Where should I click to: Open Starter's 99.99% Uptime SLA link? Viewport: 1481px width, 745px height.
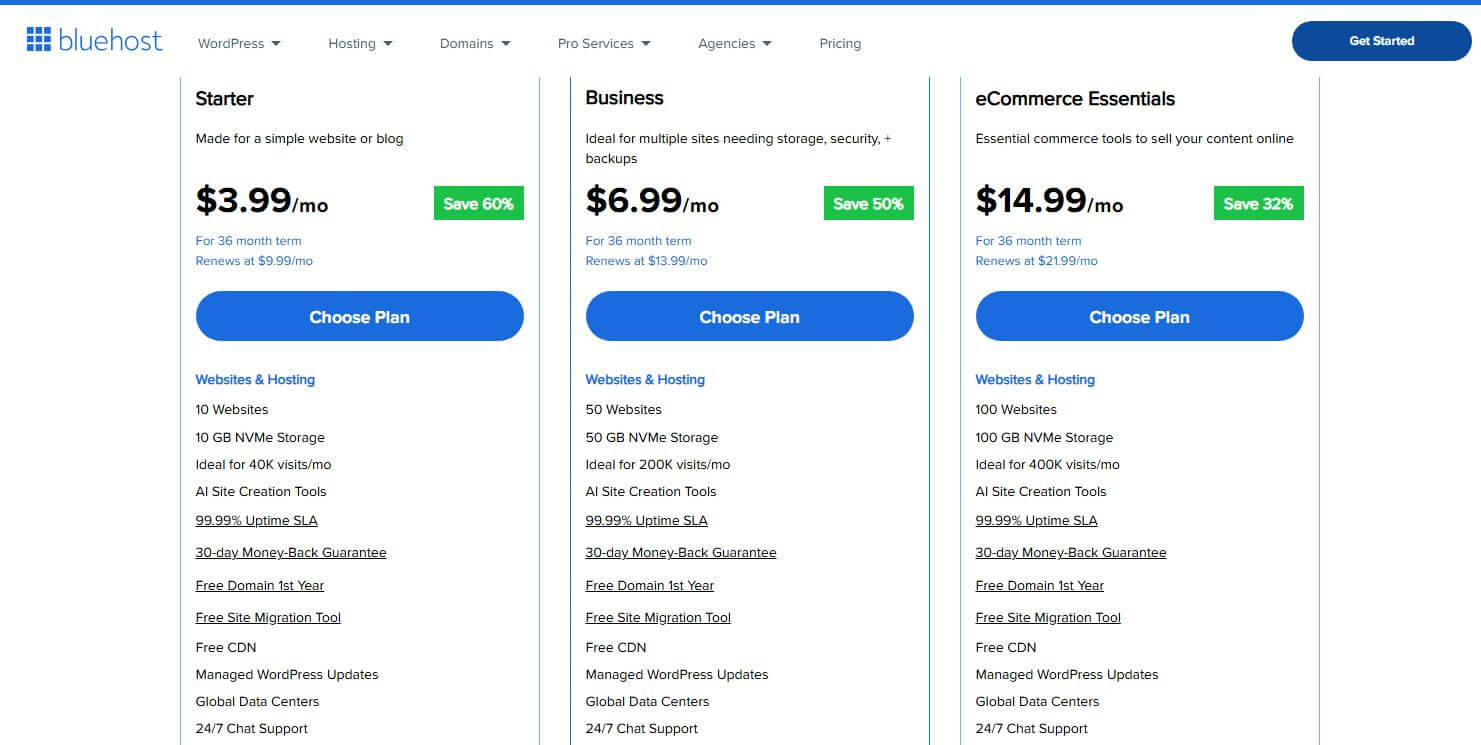tap(256, 521)
